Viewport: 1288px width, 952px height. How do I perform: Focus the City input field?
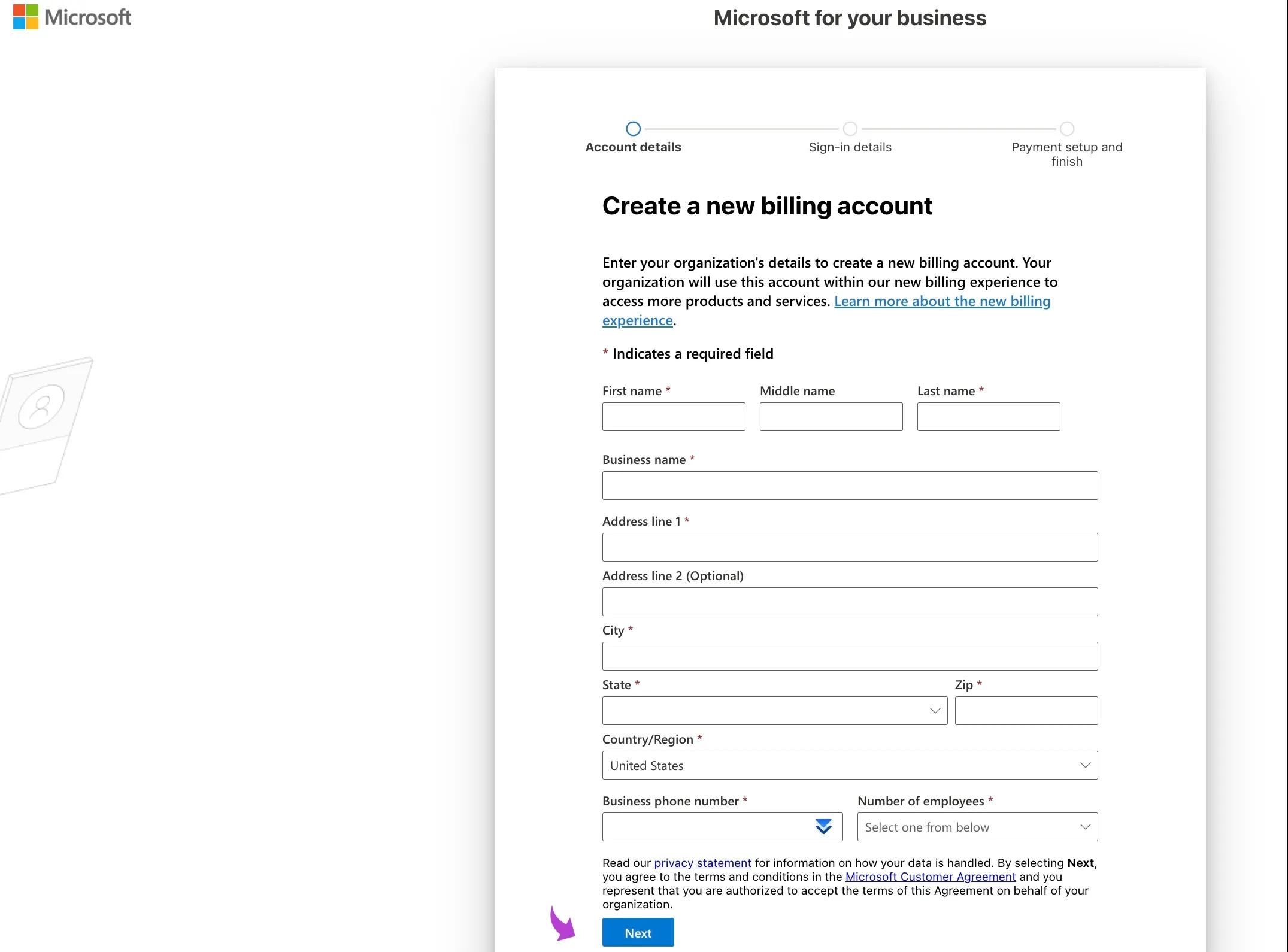850,656
